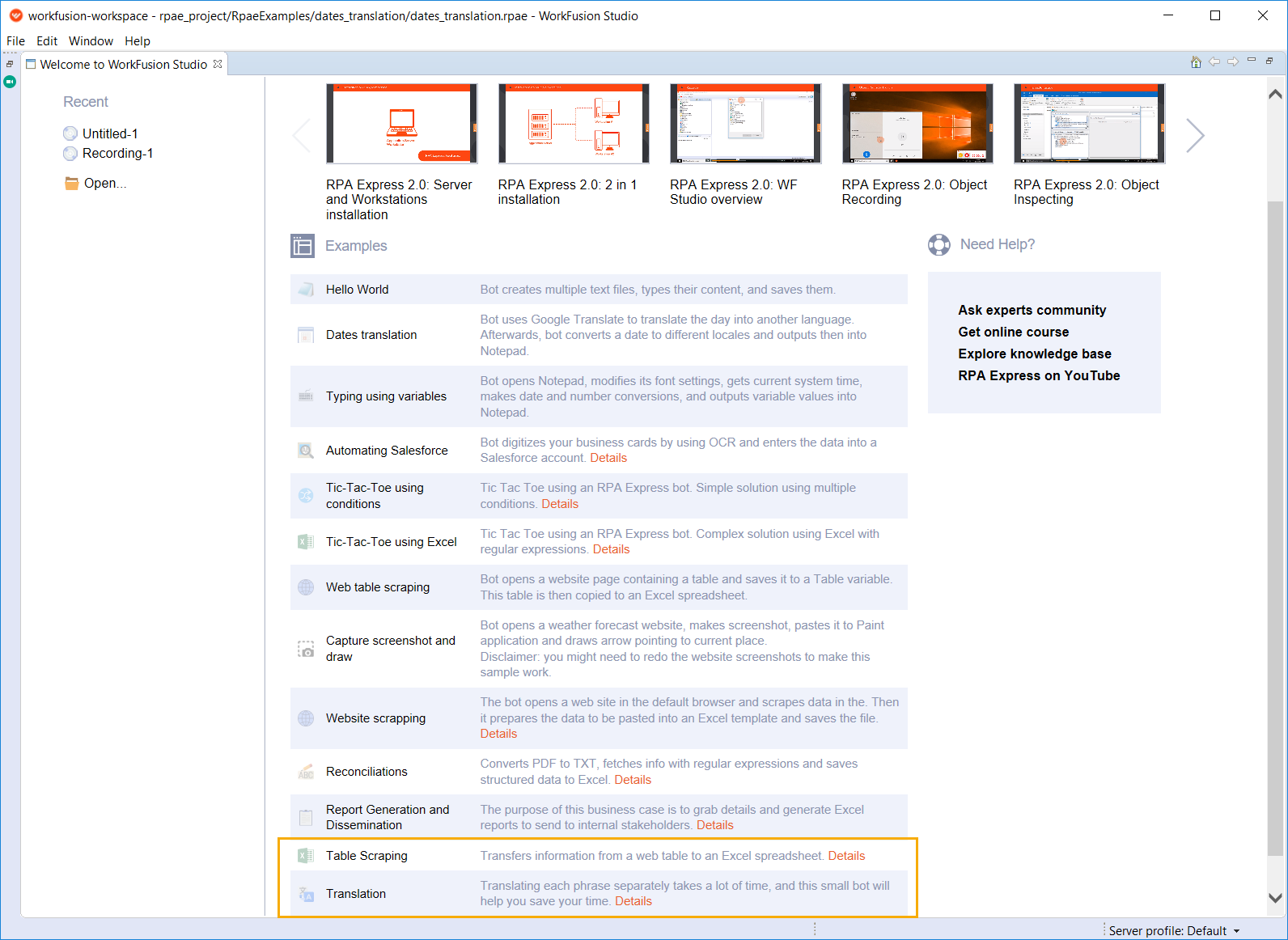Close the Welcome to WorkFusion Studio tab
This screenshot has width=1288, height=940.
[218, 64]
